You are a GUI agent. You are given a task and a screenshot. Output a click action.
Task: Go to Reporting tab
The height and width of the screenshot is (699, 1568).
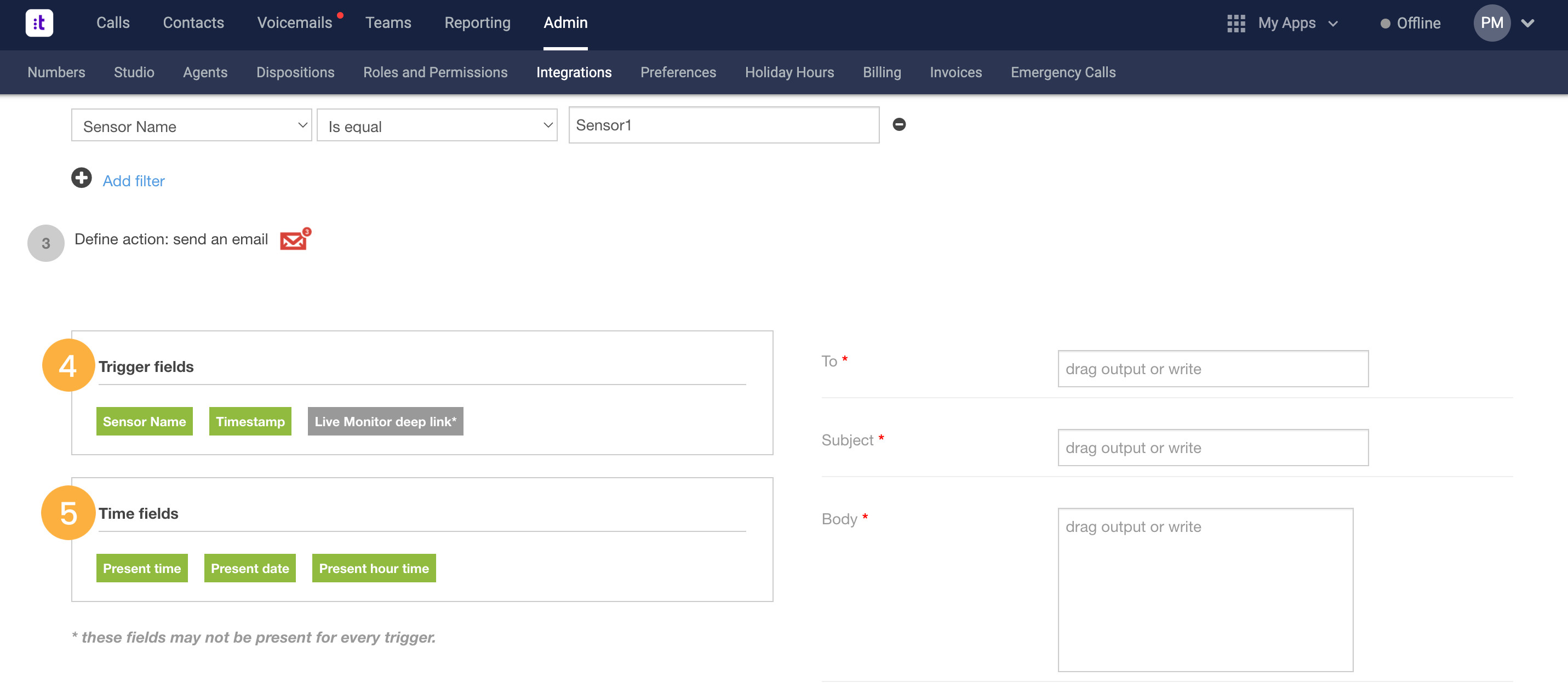477,22
